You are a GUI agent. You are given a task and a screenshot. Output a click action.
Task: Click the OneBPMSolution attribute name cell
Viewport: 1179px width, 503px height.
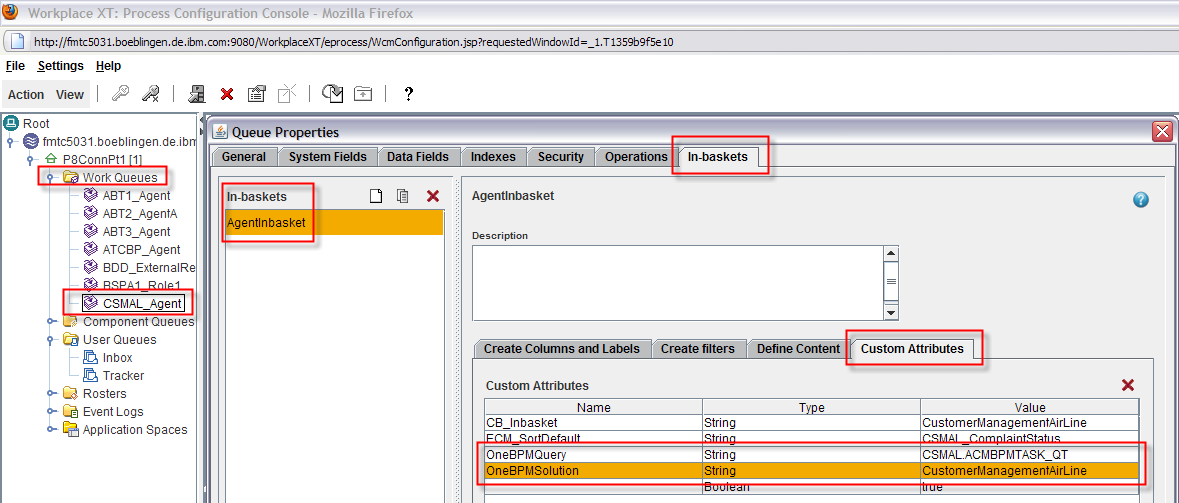point(593,471)
